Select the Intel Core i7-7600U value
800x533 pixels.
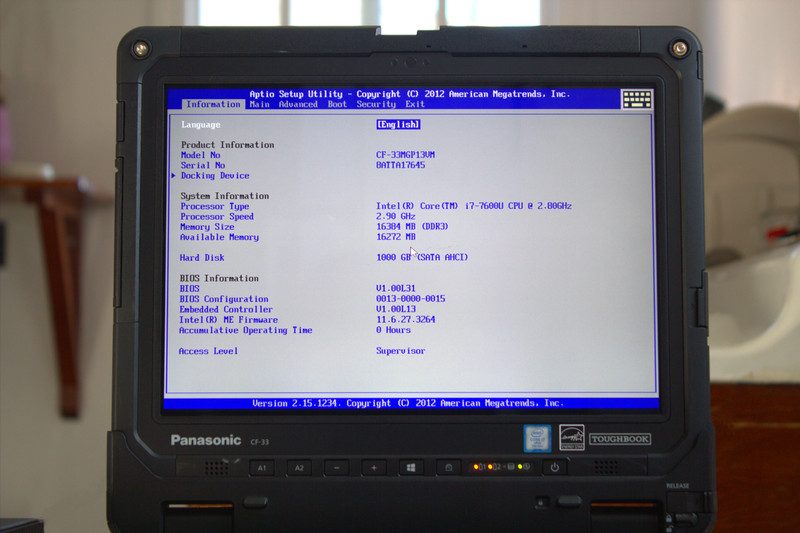tap(473, 206)
